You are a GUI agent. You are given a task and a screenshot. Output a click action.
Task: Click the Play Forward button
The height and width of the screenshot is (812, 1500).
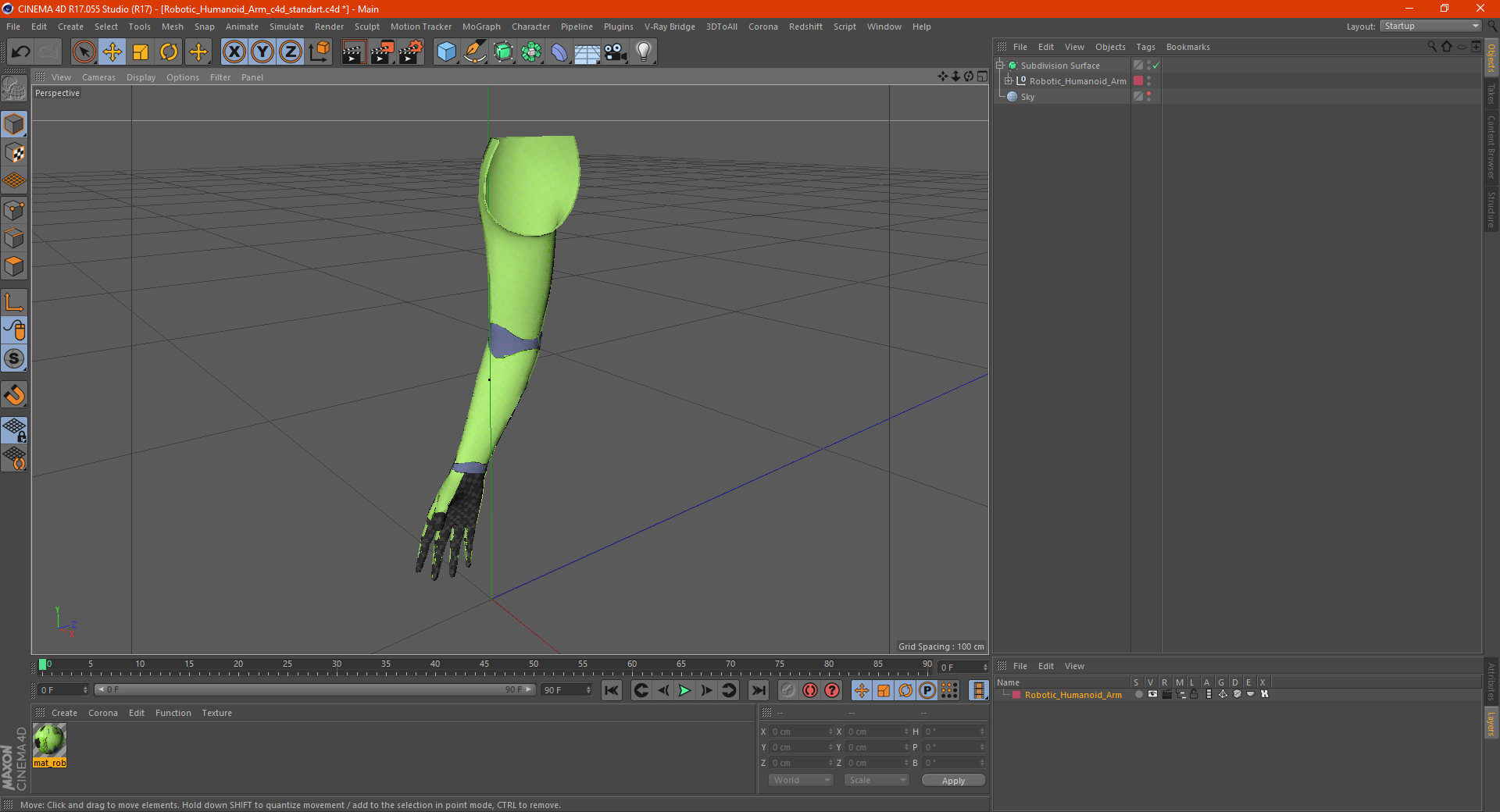[684, 690]
